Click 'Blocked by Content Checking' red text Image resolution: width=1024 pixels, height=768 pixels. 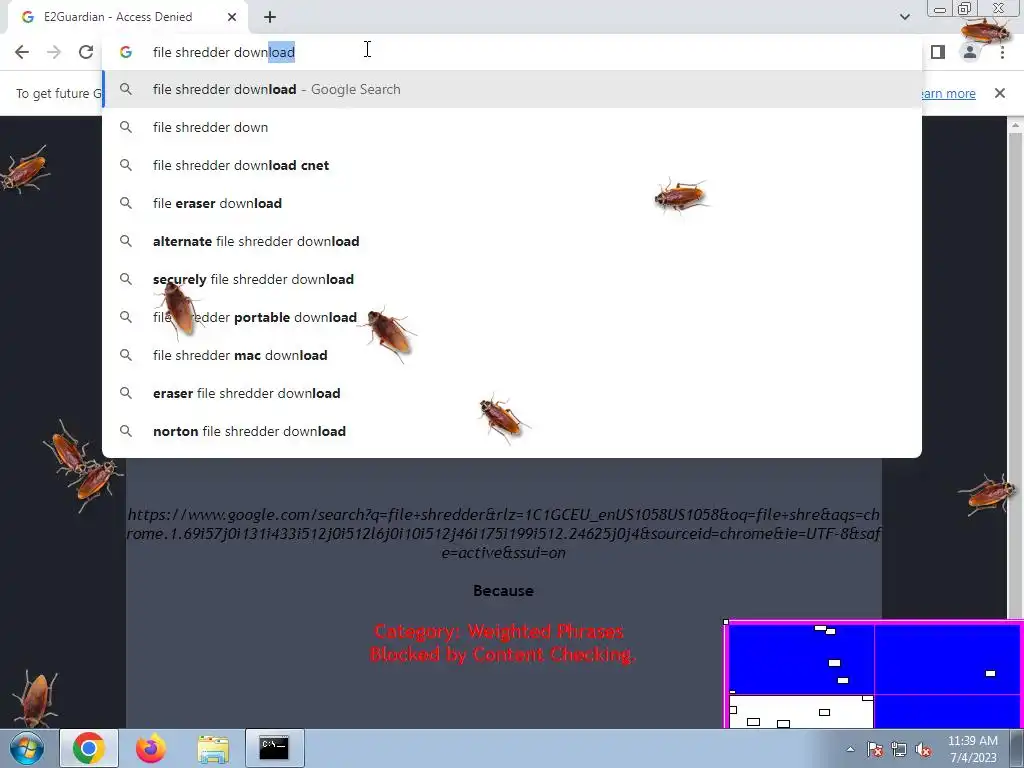pos(502,654)
